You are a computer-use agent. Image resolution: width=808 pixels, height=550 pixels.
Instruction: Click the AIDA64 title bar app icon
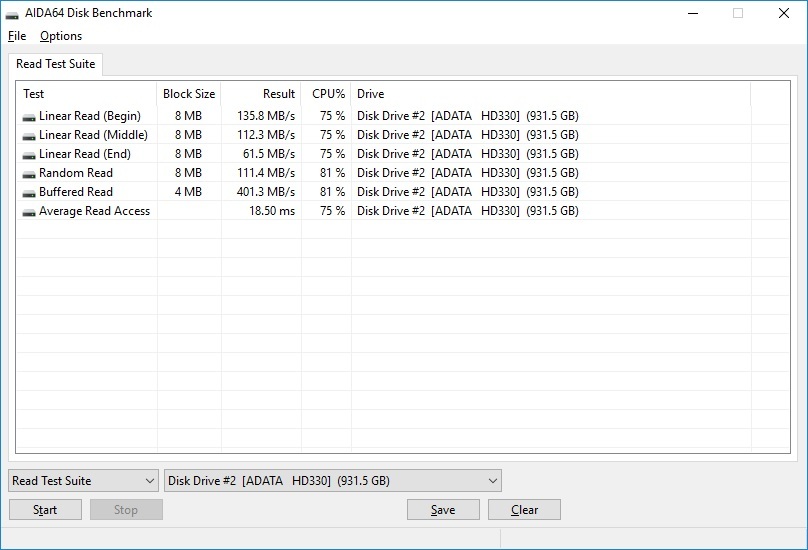13,14
